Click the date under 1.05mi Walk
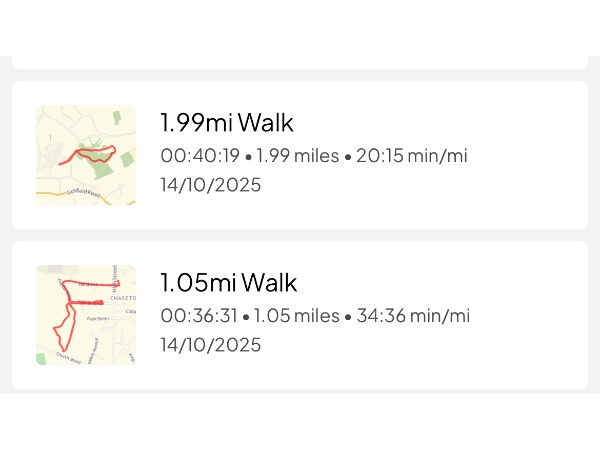 [210, 345]
